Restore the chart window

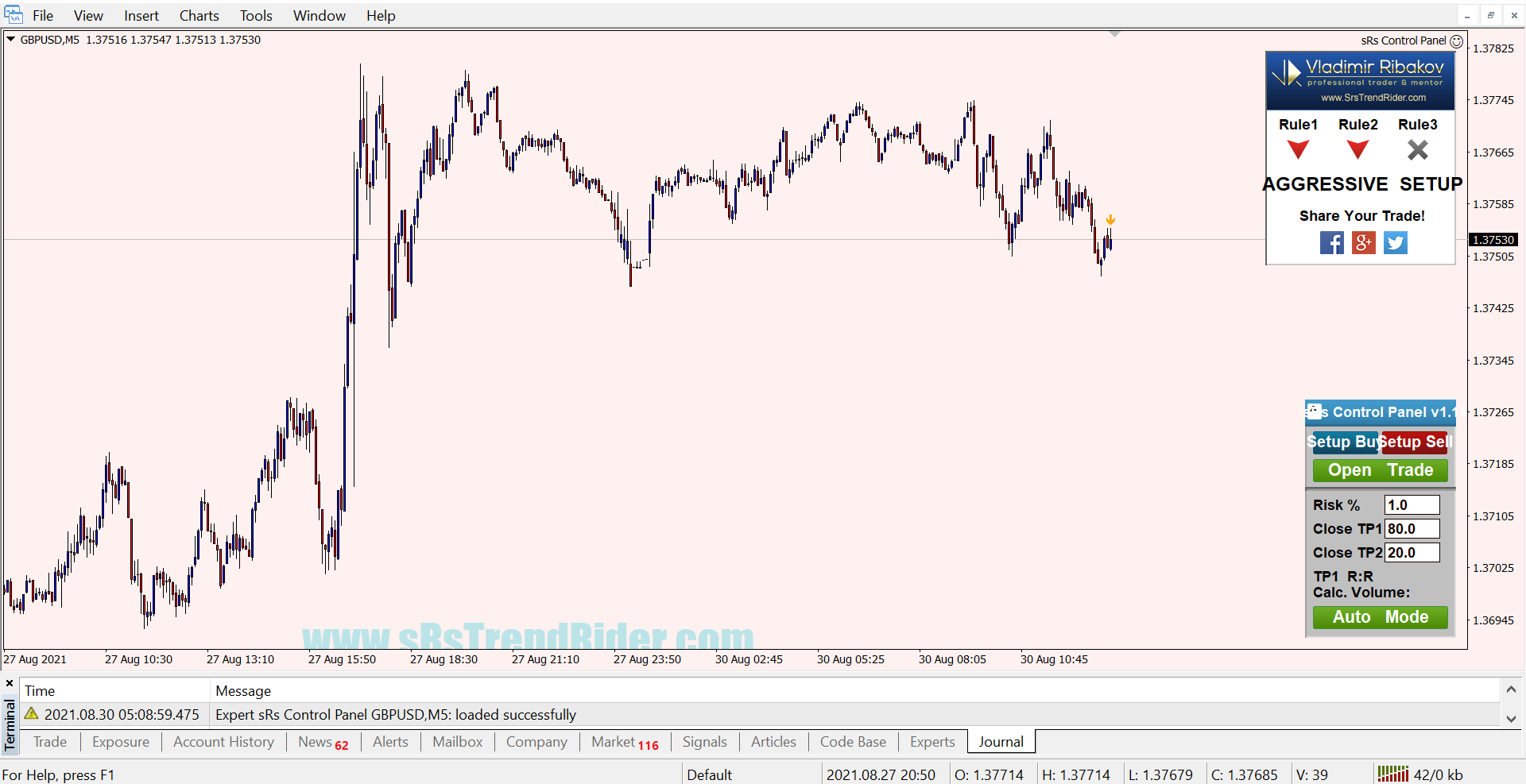[x=1491, y=16]
